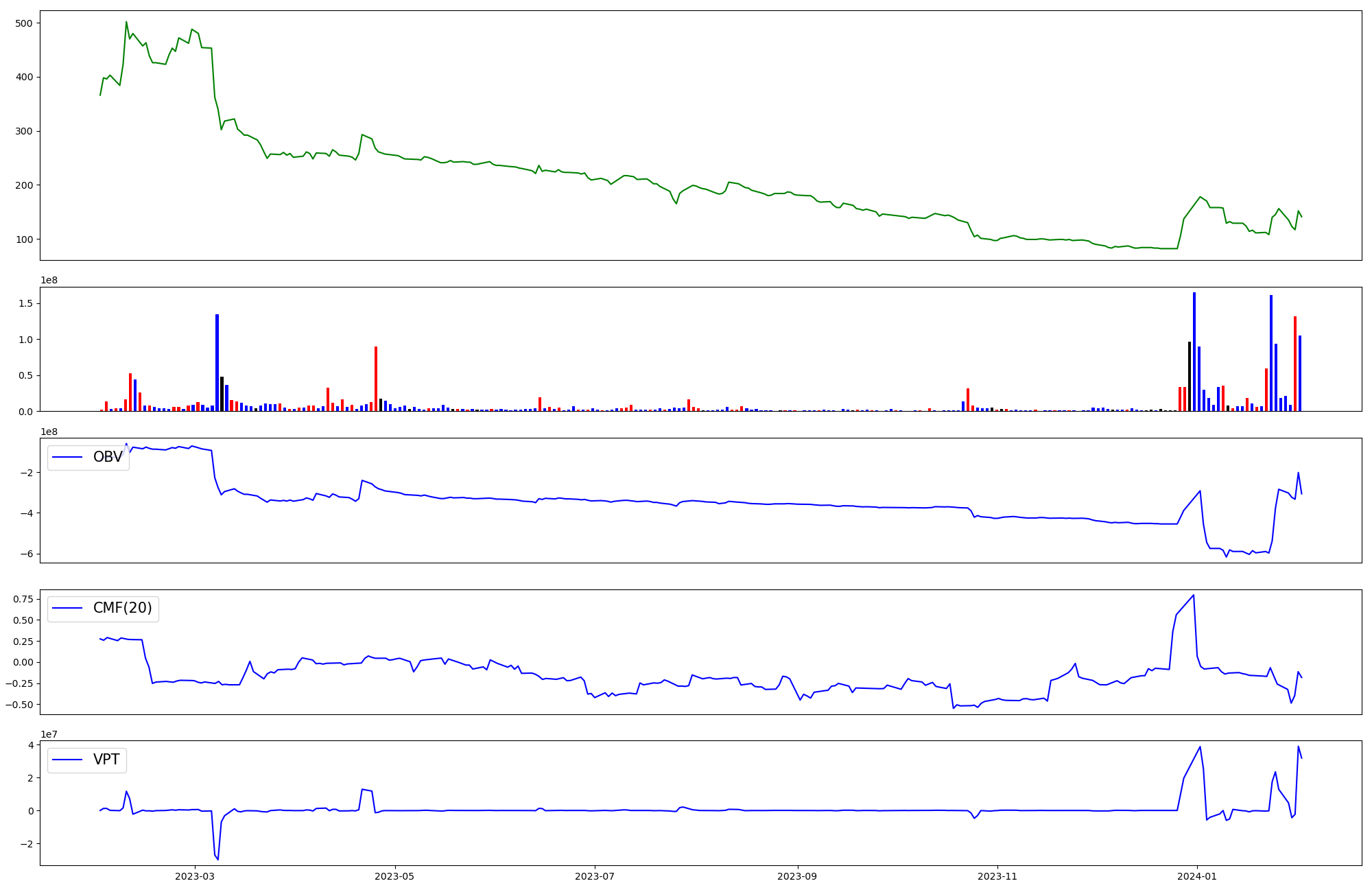Click the OBV legend label
This screenshot has height=892, width=1372.
pos(108,457)
